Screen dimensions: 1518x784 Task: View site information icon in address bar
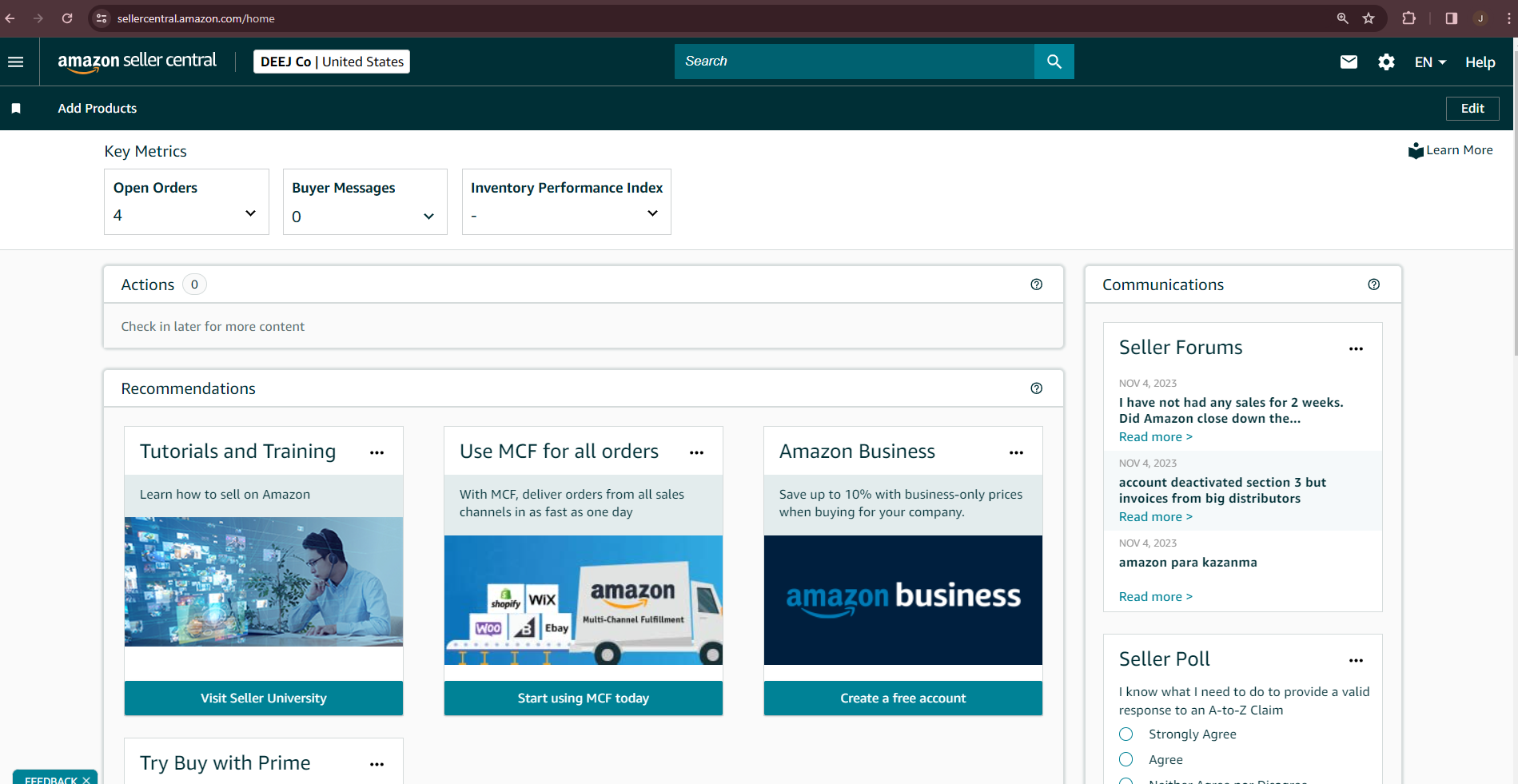pos(102,18)
